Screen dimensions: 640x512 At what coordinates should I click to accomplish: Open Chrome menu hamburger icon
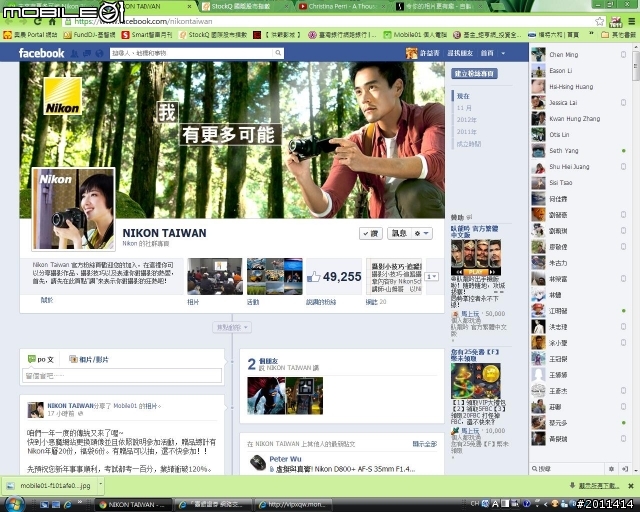point(631,21)
